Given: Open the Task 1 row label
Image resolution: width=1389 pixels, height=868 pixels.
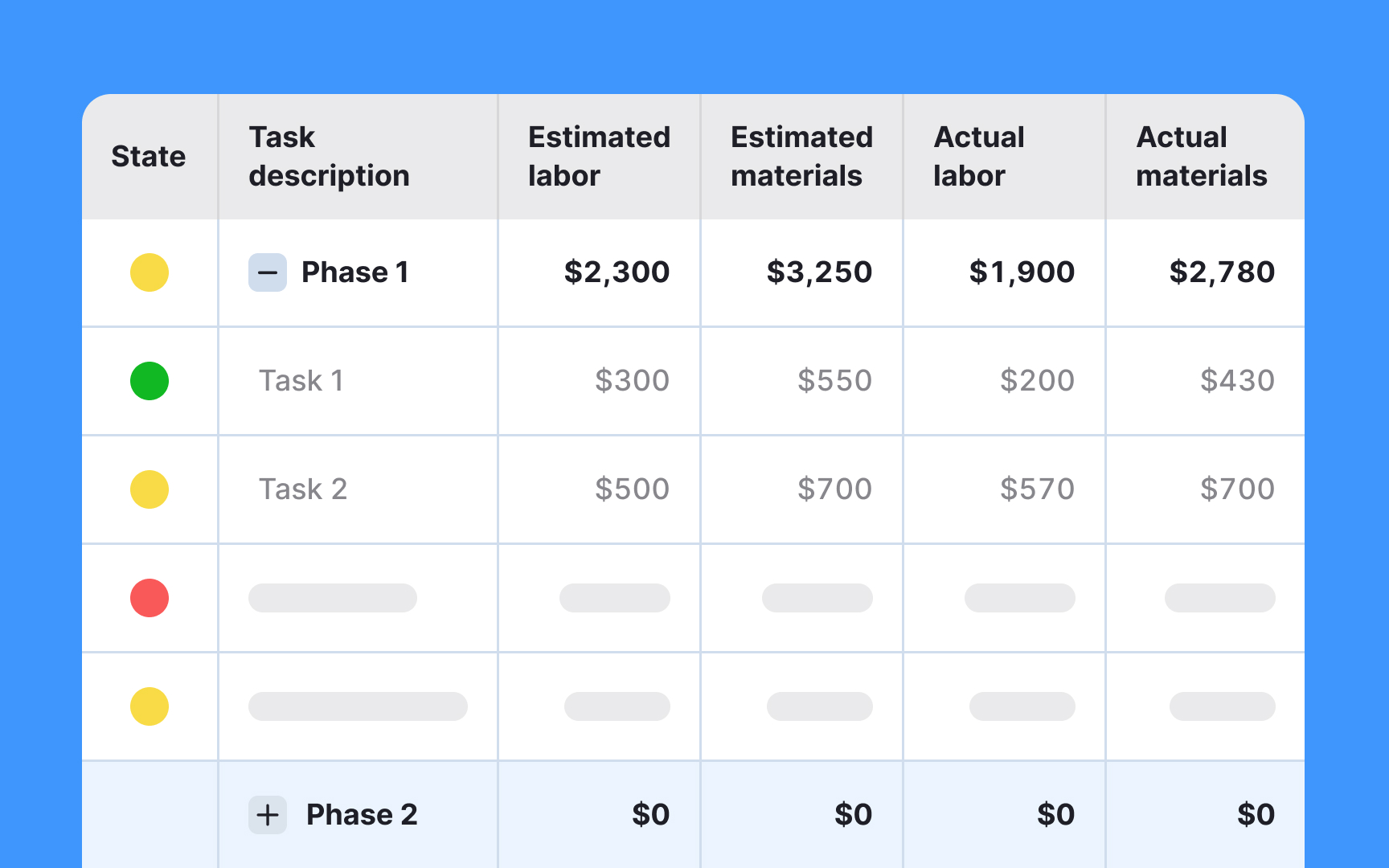Looking at the screenshot, I should coord(301,381).
